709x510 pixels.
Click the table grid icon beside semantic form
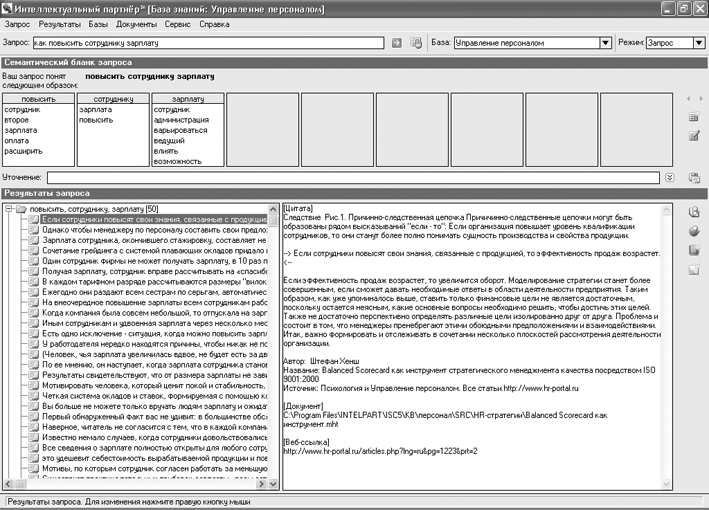[x=693, y=117]
